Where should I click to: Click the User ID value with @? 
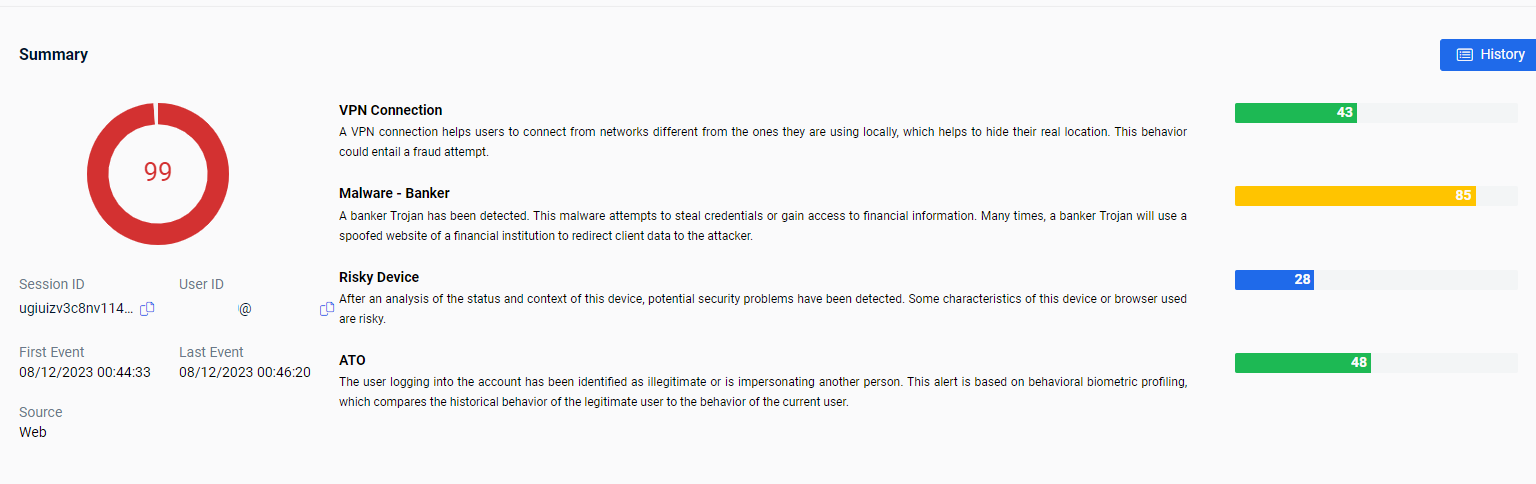click(245, 309)
